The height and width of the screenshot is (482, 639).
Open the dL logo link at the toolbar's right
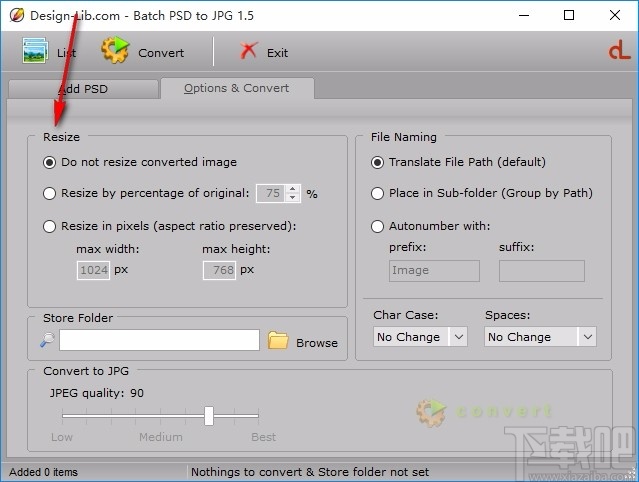[619, 52]
